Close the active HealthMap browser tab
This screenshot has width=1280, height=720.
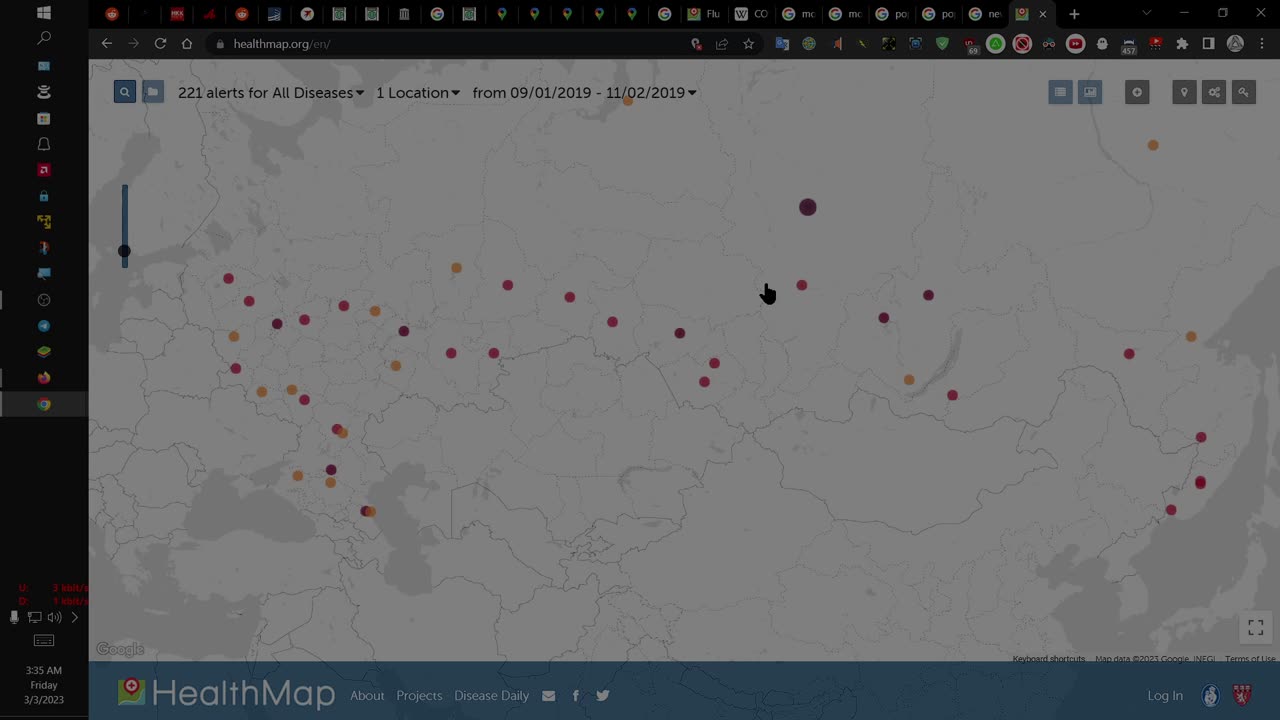click(x=1043, y=14)
